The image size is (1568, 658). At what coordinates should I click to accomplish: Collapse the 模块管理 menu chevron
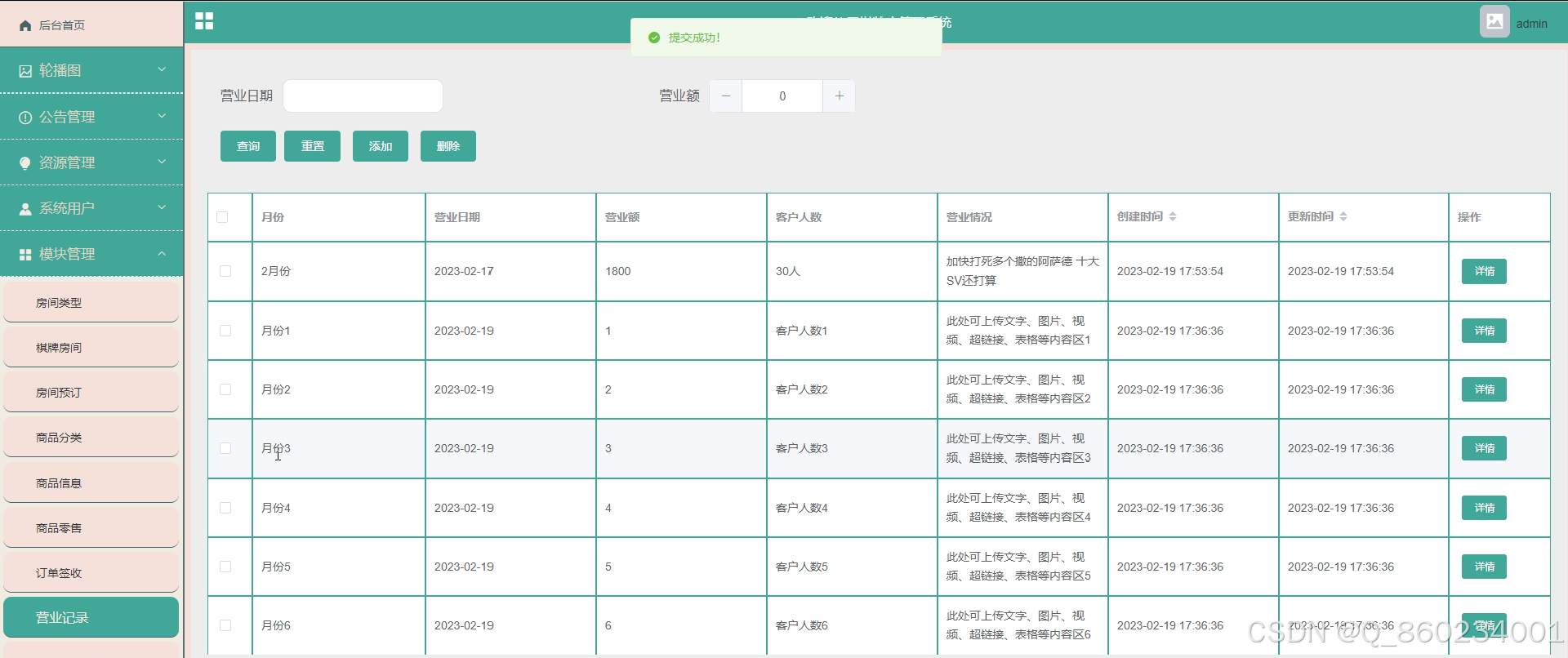162,253
